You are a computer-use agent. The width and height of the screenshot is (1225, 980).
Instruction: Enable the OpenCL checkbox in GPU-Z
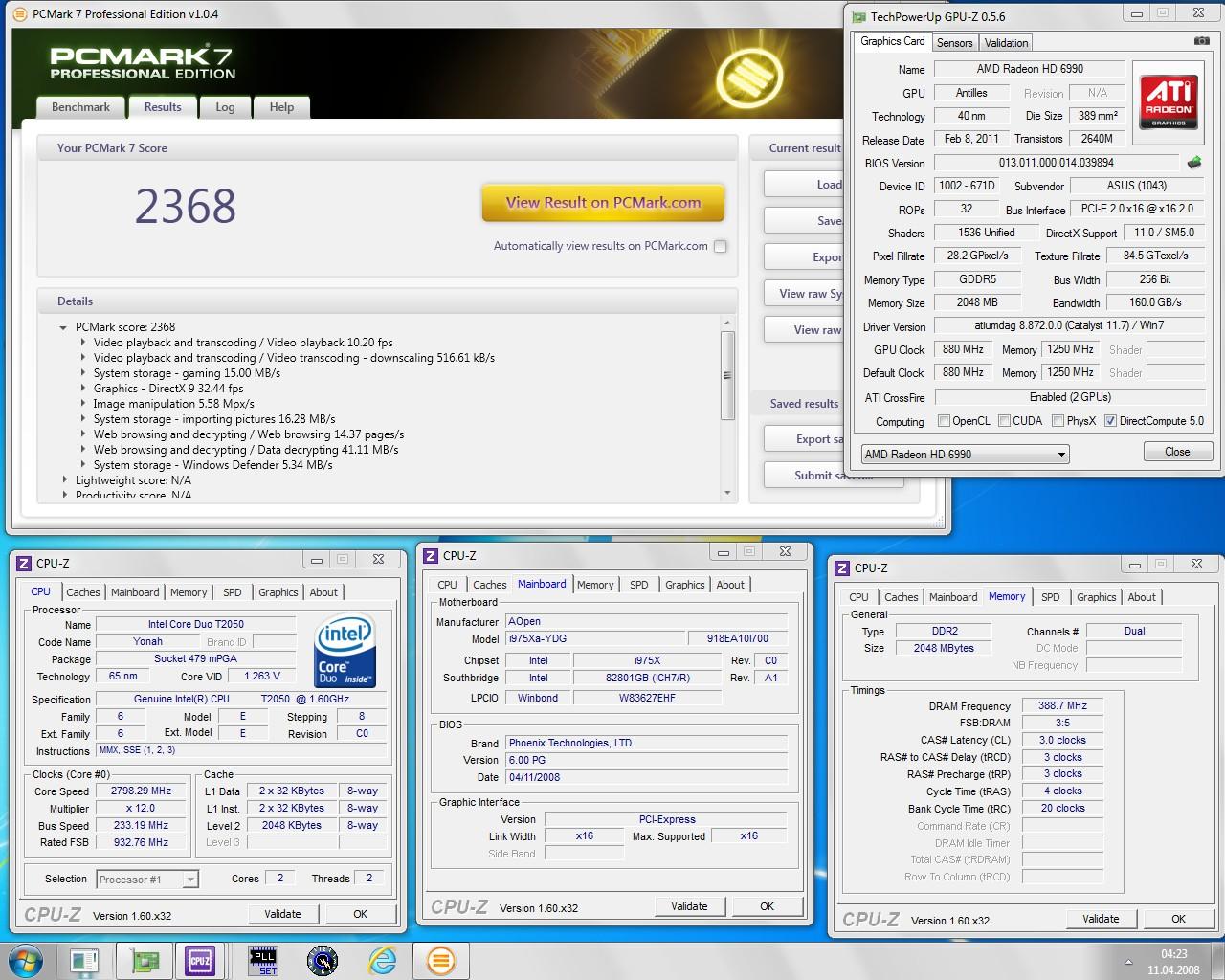[945, 421]
